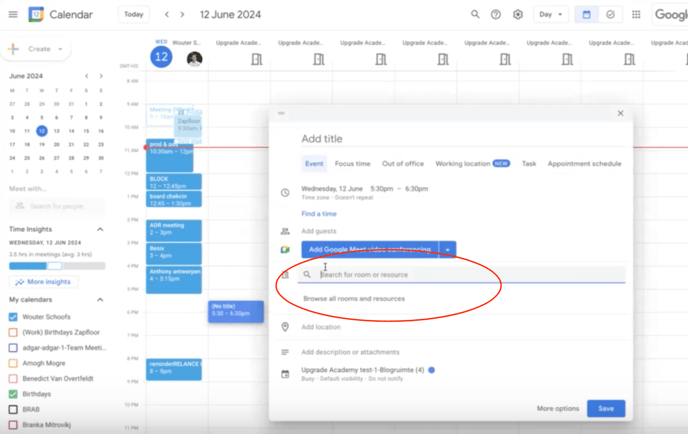Viewport: 688px width, 434px height.
Task: Click Search for room or resource field
Action: pos(461,275)
